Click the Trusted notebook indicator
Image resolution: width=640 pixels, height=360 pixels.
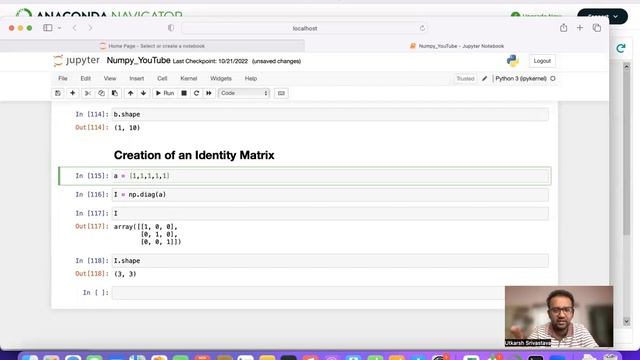[x=465, y=78]
